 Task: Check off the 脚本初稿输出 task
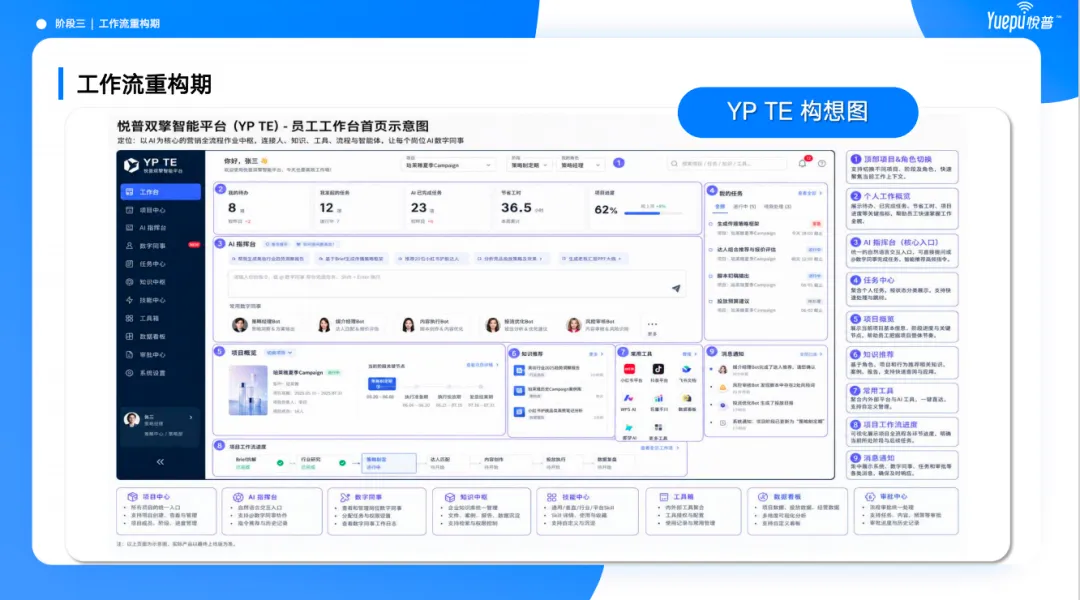pos(711,276)
